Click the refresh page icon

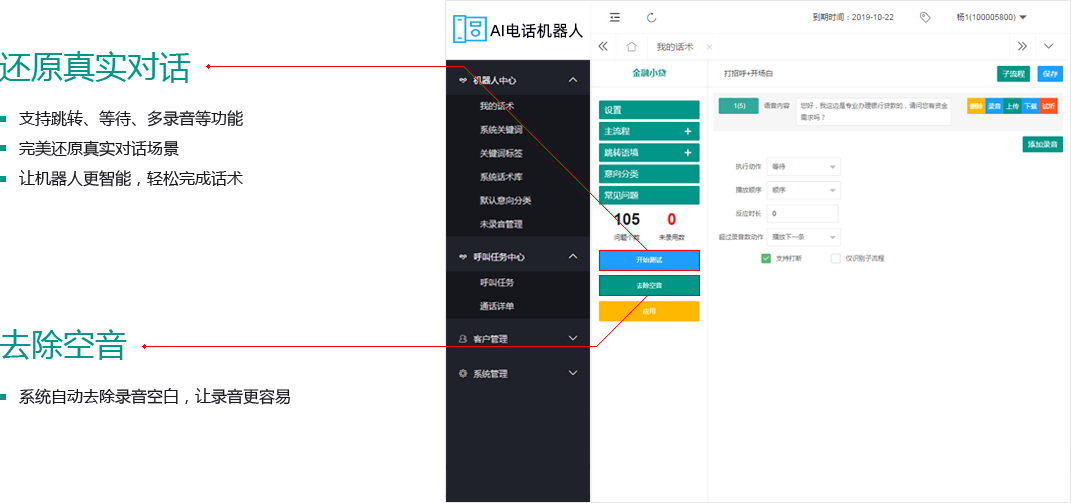click(x=651, y=17)
